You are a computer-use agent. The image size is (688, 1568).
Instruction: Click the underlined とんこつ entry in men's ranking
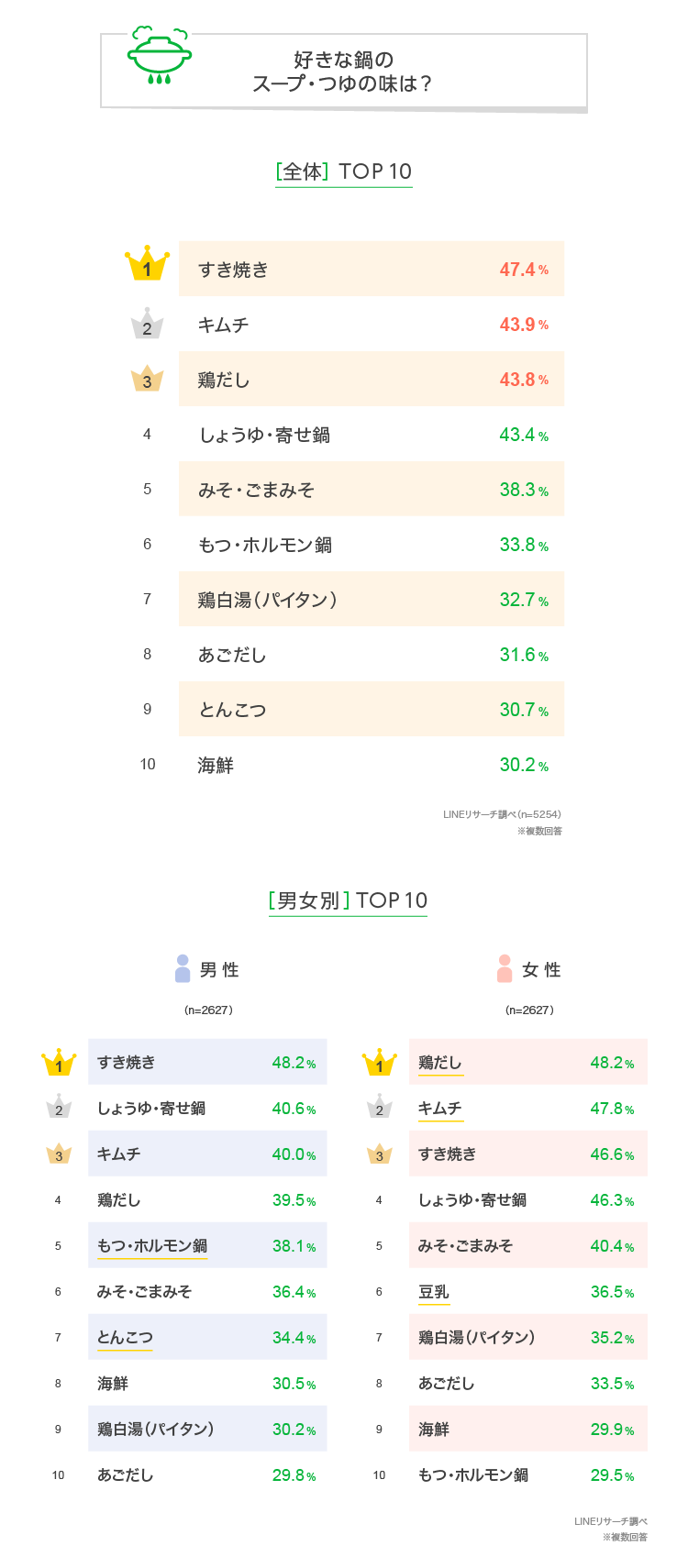point(125,1338)
